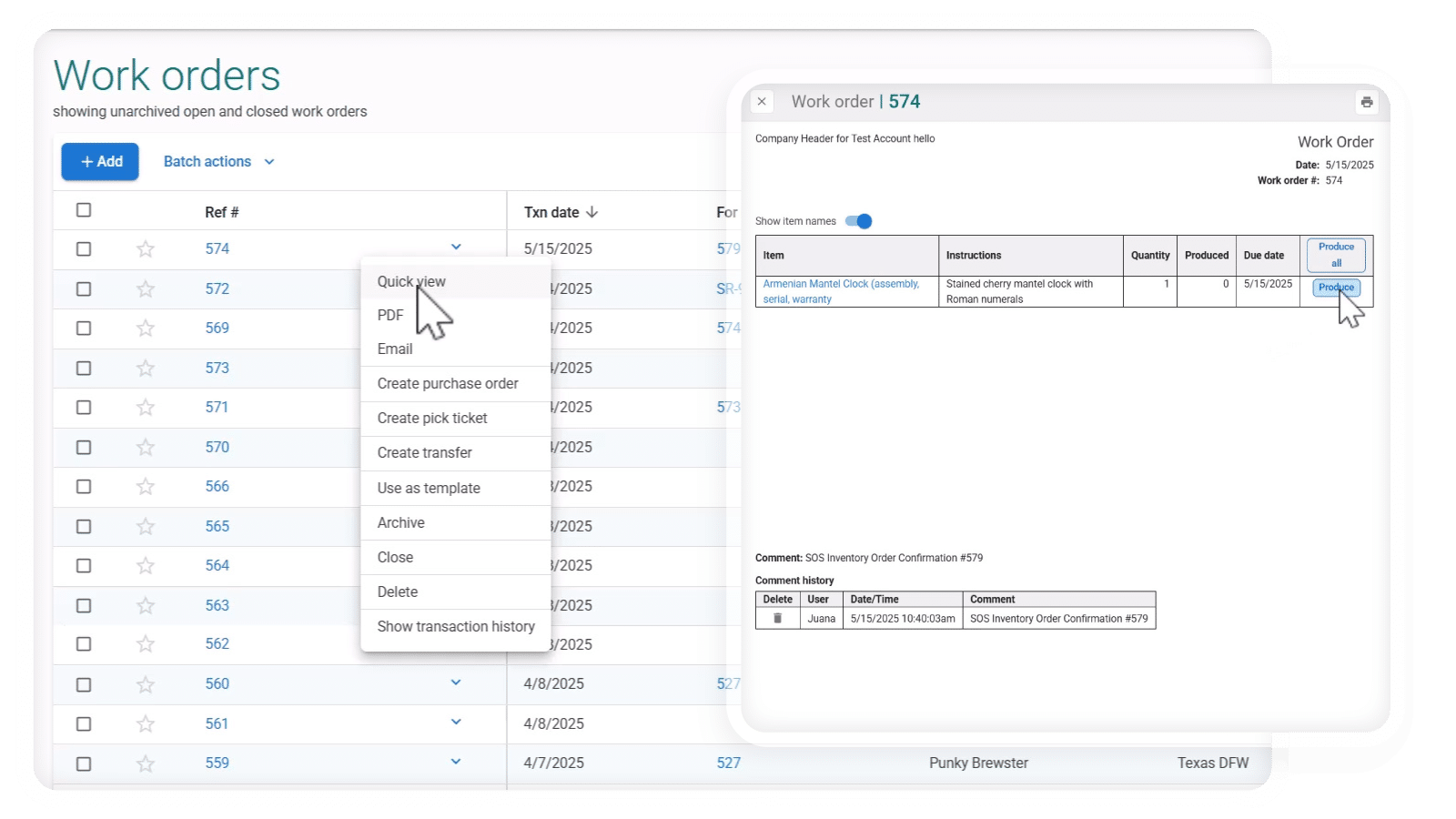Select Show transaction history menu entry
The width and height of the screenshot is (1456, 819).
456,627
